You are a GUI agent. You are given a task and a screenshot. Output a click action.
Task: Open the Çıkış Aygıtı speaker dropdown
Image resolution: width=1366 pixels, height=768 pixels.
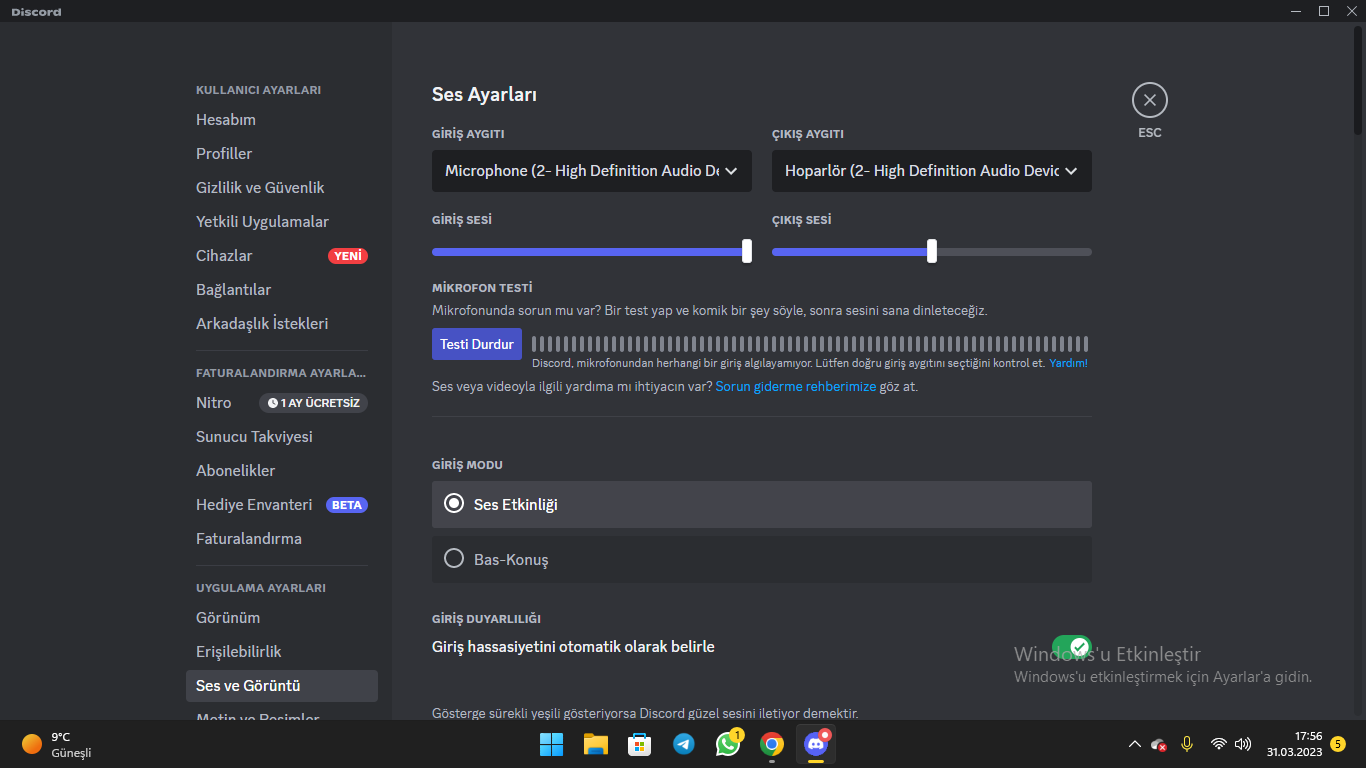(932, 171)
